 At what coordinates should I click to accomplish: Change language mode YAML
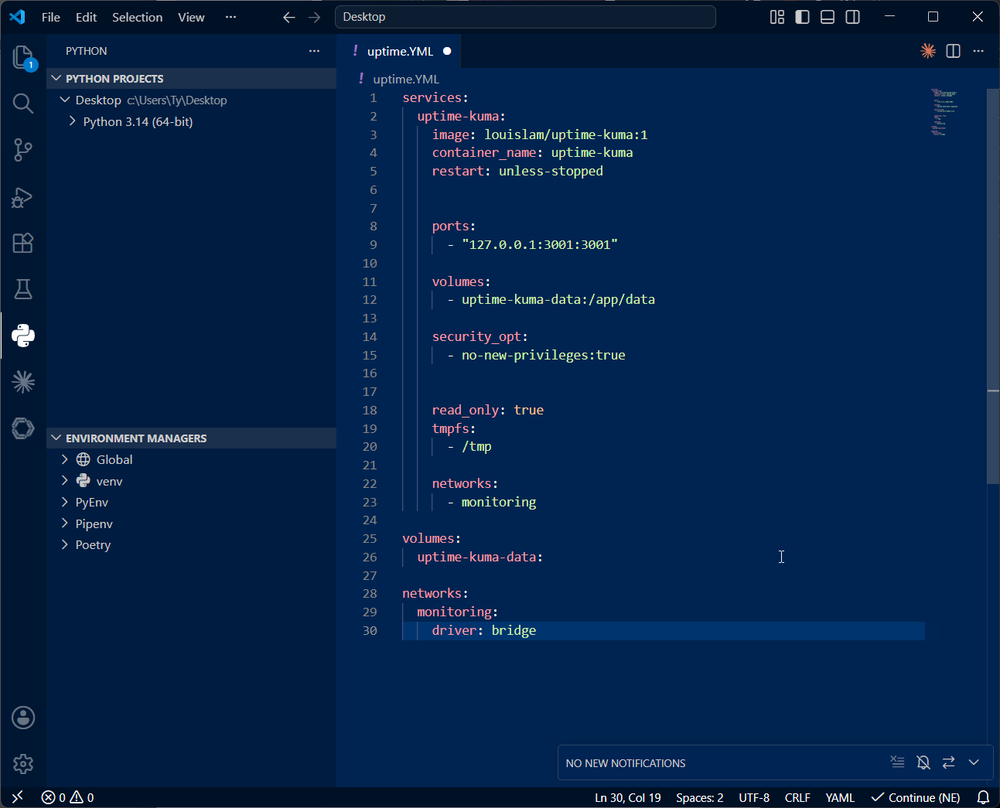[840, 797]
